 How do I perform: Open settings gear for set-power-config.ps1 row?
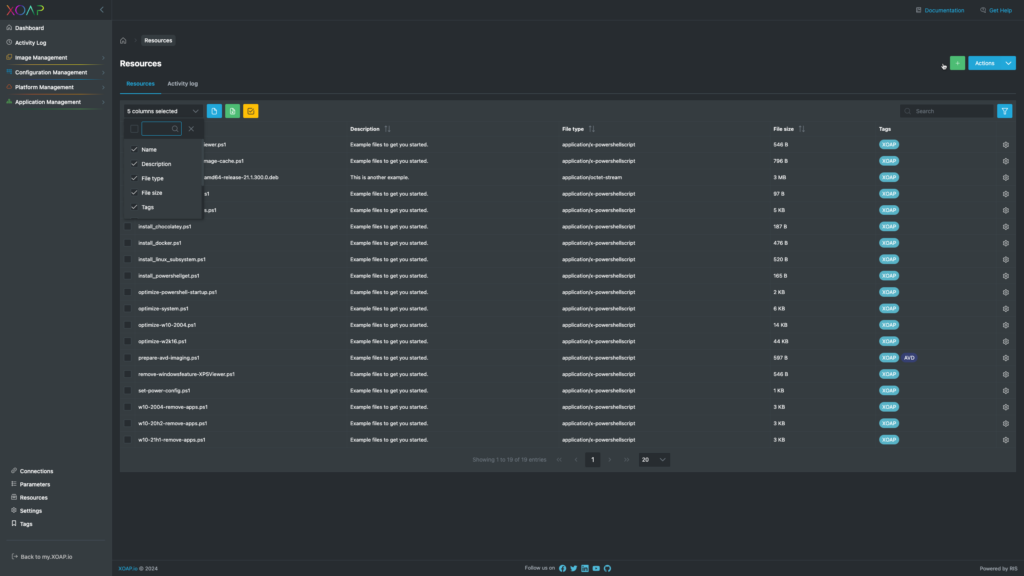[x=1006, y=391]
